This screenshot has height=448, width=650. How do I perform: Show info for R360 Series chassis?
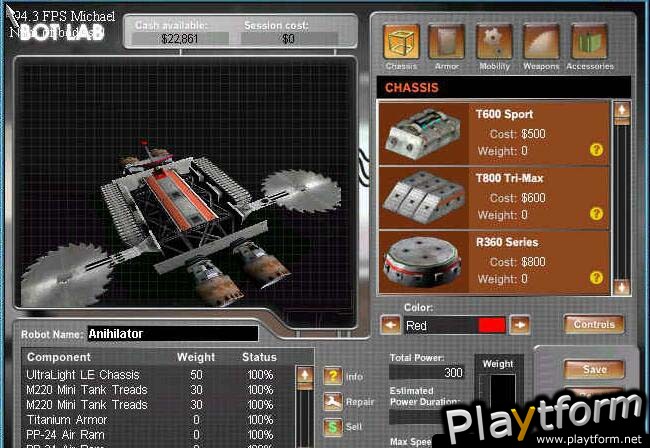[x=596, y=278]
